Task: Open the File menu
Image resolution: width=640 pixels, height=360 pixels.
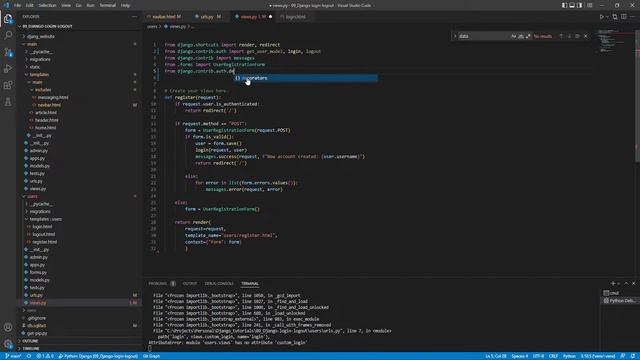Action: coord(17,5)
